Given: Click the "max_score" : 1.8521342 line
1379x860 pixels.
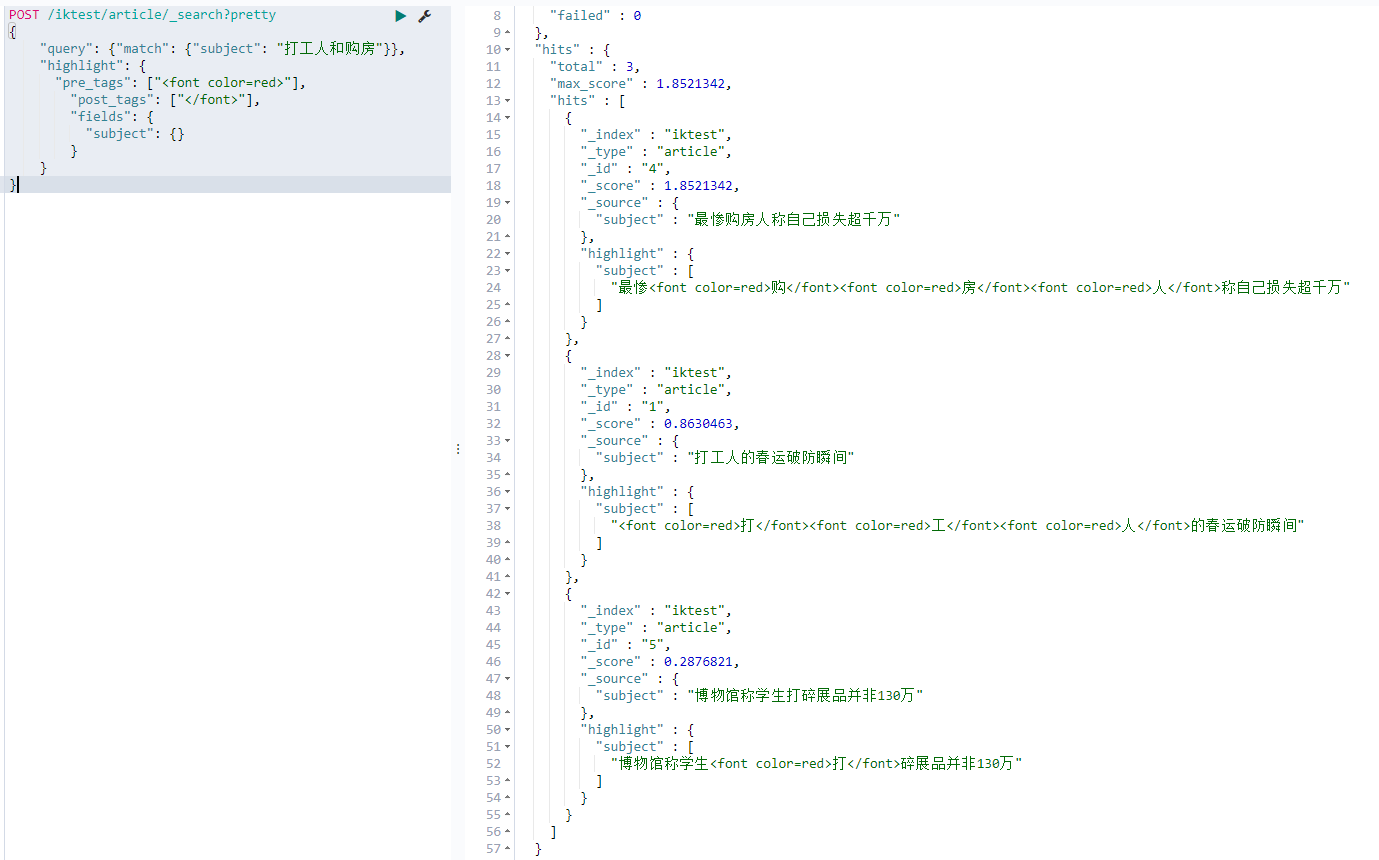Looking at the screenshot, I should [x=641, y=84].
